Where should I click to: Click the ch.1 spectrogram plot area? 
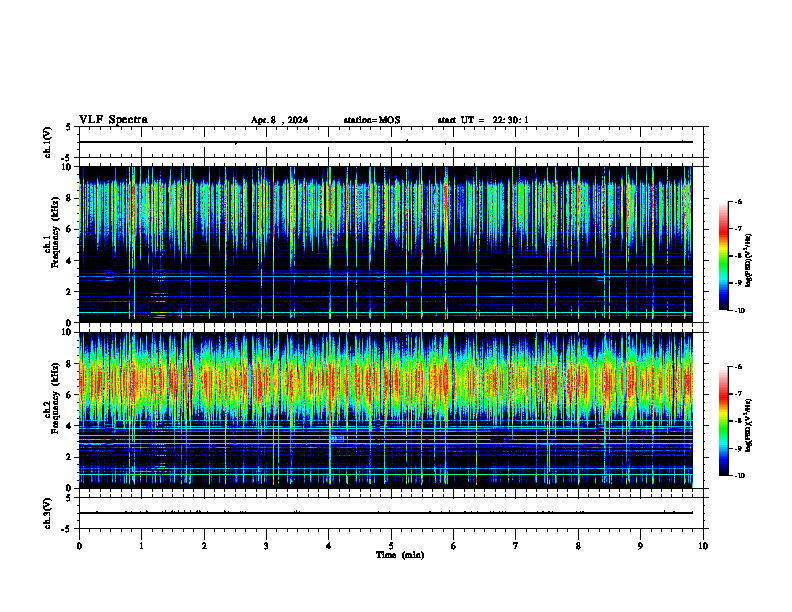tap(385, 244)
